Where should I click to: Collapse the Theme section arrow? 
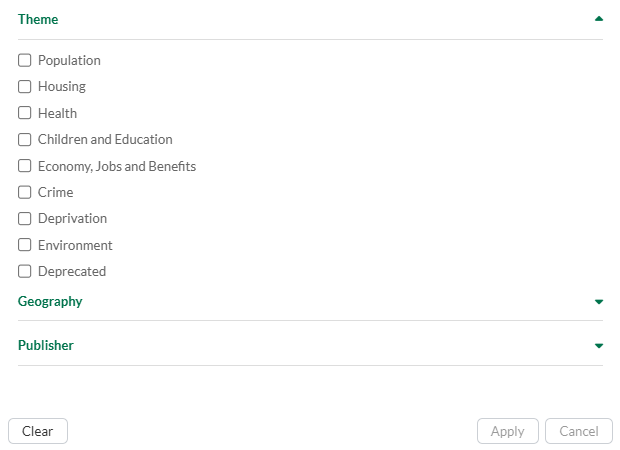click(x=598, y=19)
